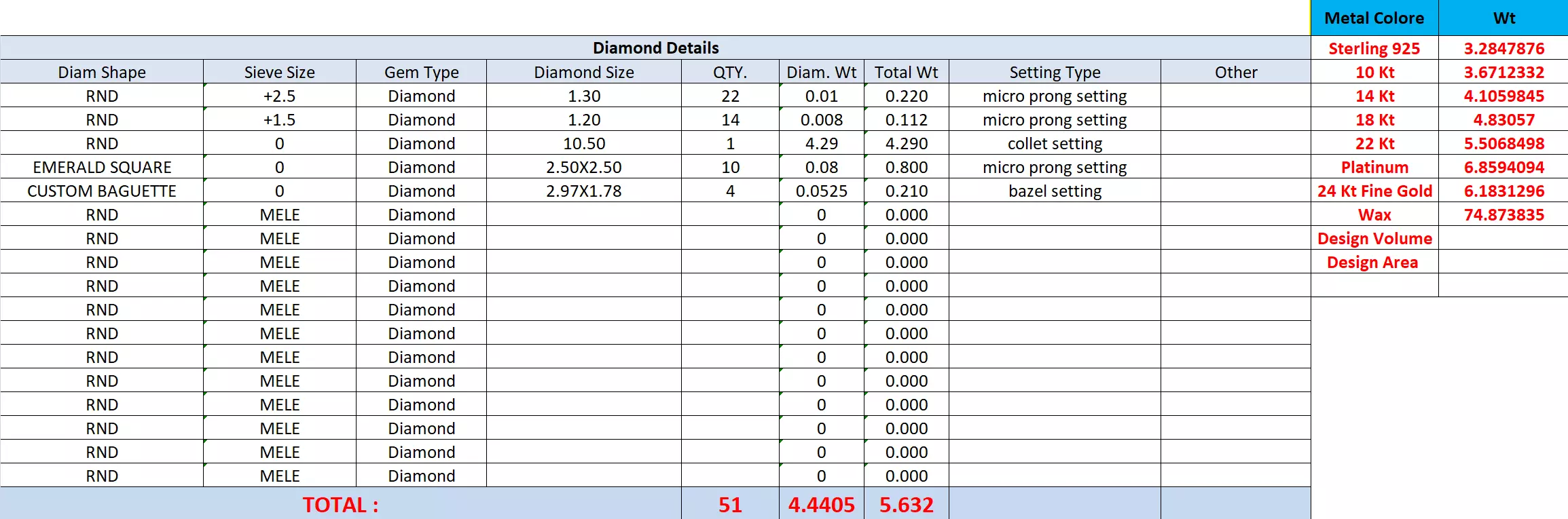Select 10 Kt weight 3.6712332
The width and height of the screenshot is (1568, 519).
tap(1503, 72)
